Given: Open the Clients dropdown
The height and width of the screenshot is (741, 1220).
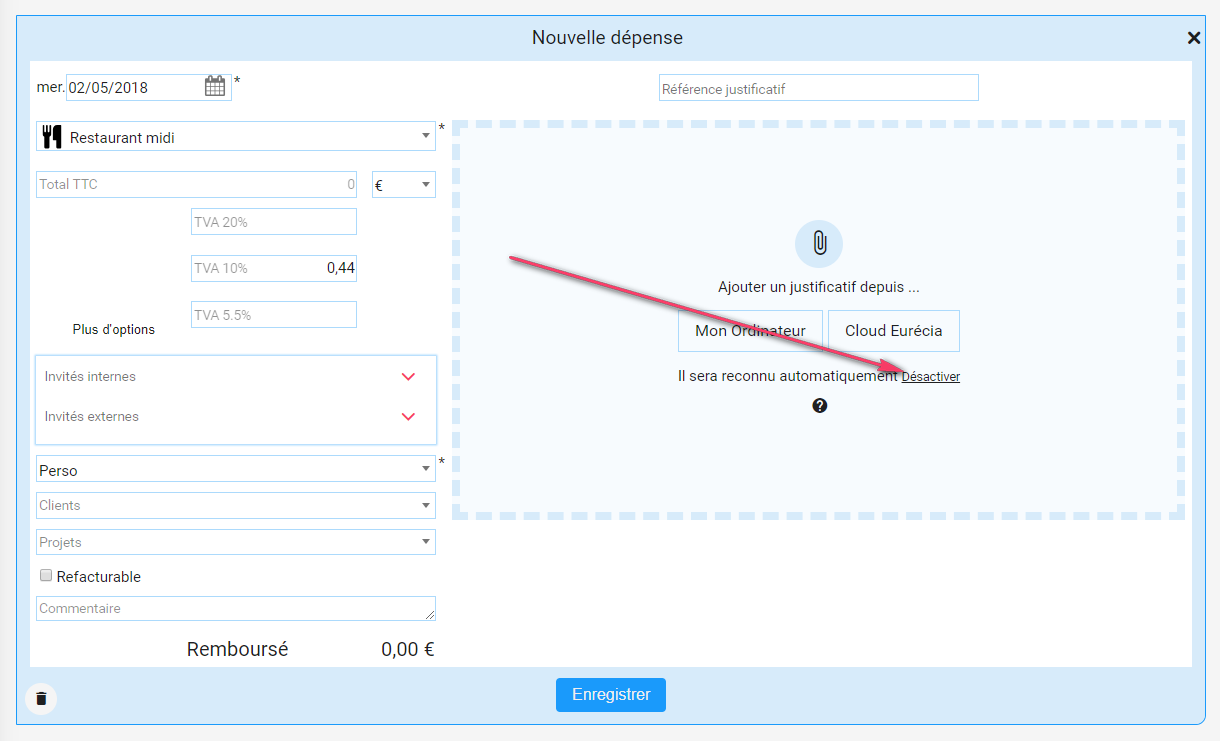Looking at the screenshot, I should [x=236, y=506].
